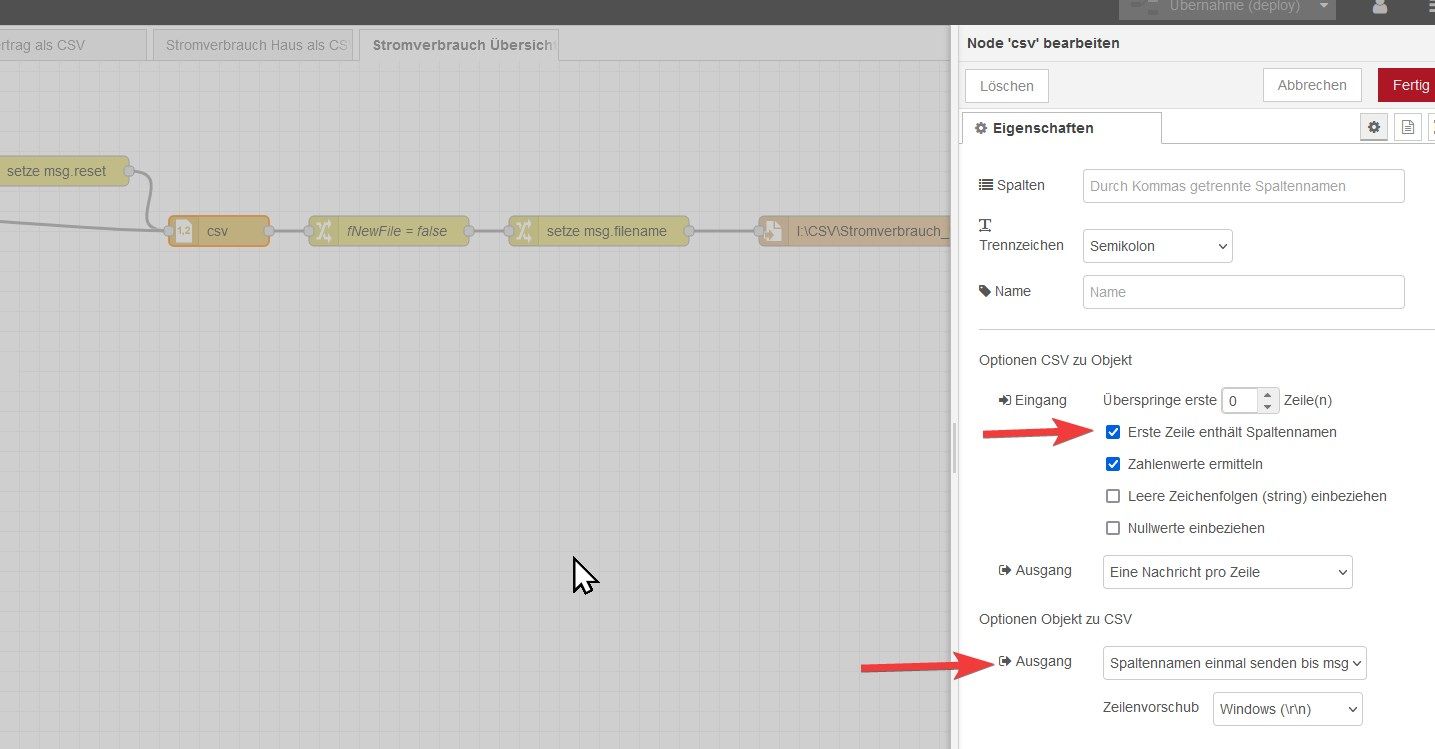
Task: Open the node properties gear icon
Action: 1374,127
